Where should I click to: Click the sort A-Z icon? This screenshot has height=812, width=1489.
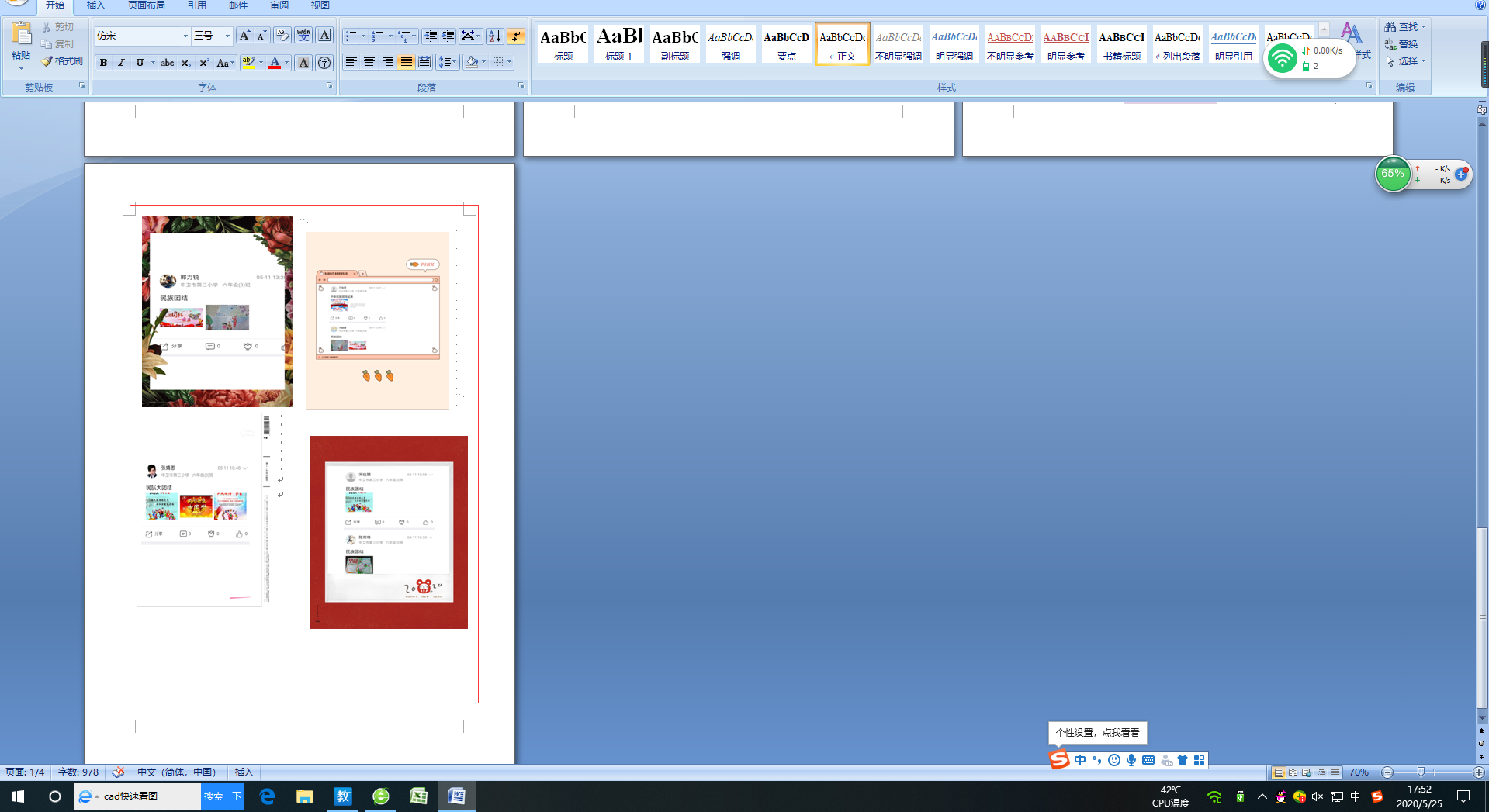pos(494,36)
